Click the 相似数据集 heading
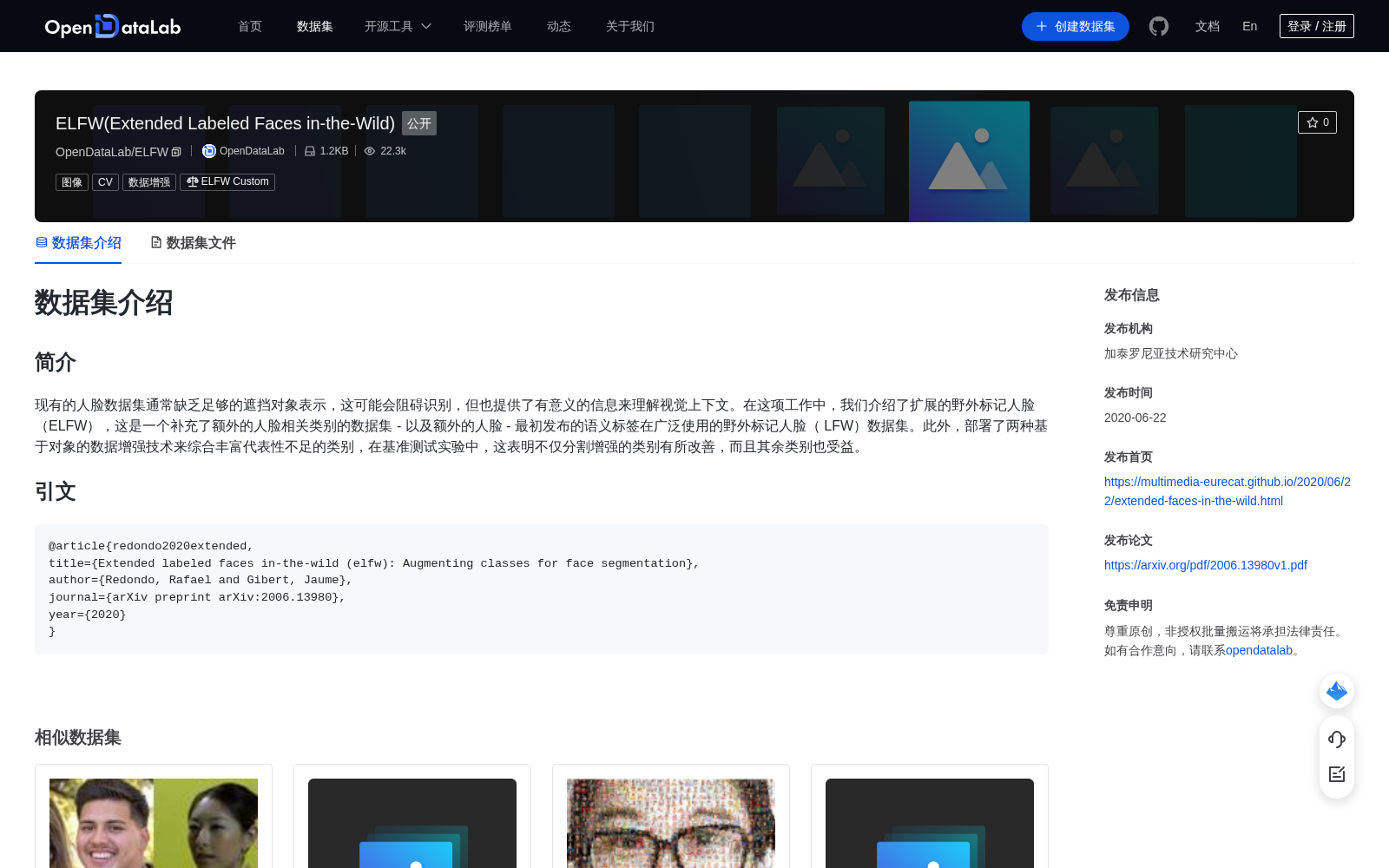1389x868 pixels. pyautogui.click(x=78, y=737)
